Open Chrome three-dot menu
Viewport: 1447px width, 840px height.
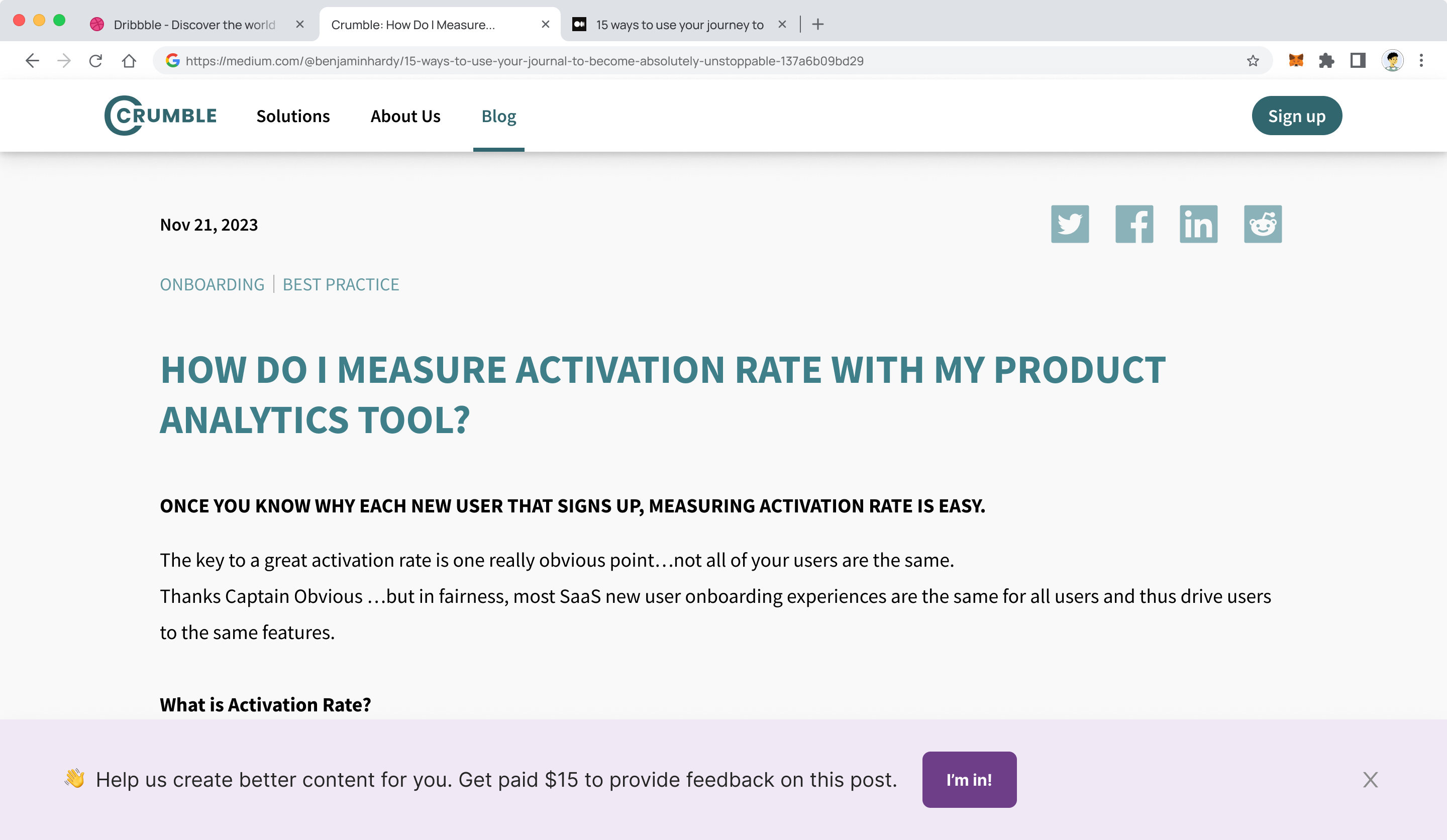tap(1421, 60)
